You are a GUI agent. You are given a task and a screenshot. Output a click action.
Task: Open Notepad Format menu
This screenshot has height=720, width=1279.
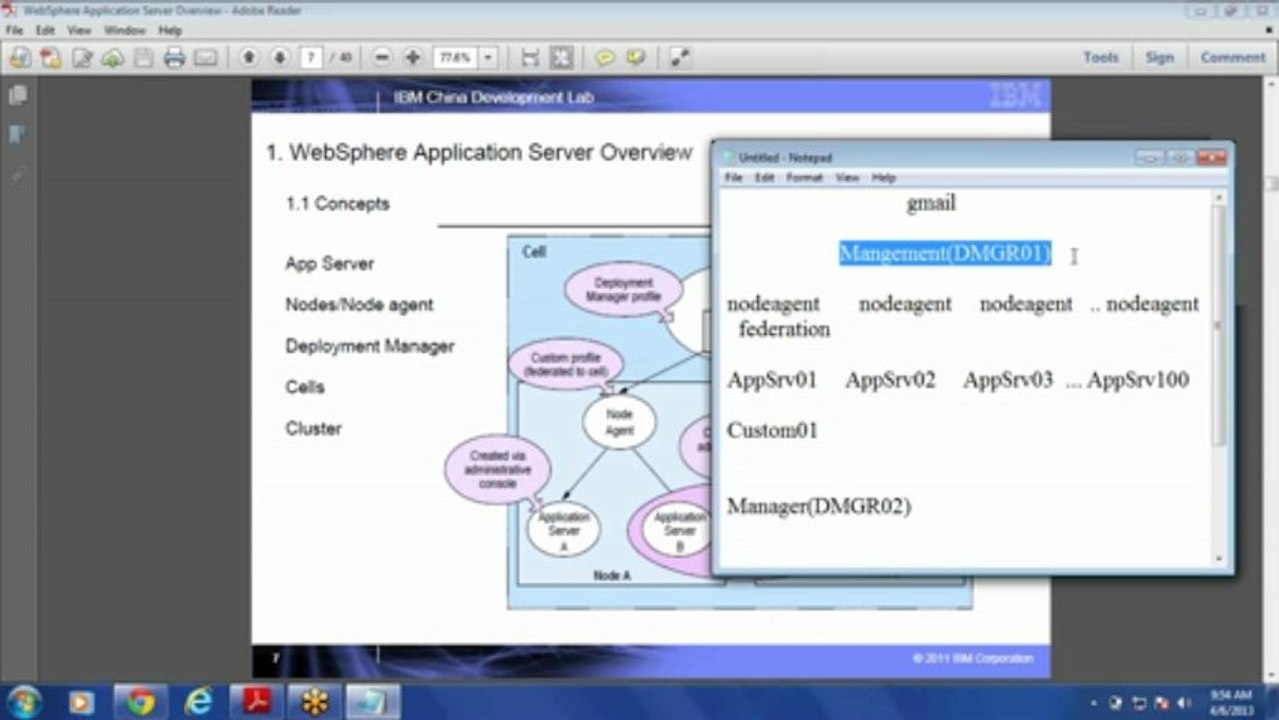(804, 177)
